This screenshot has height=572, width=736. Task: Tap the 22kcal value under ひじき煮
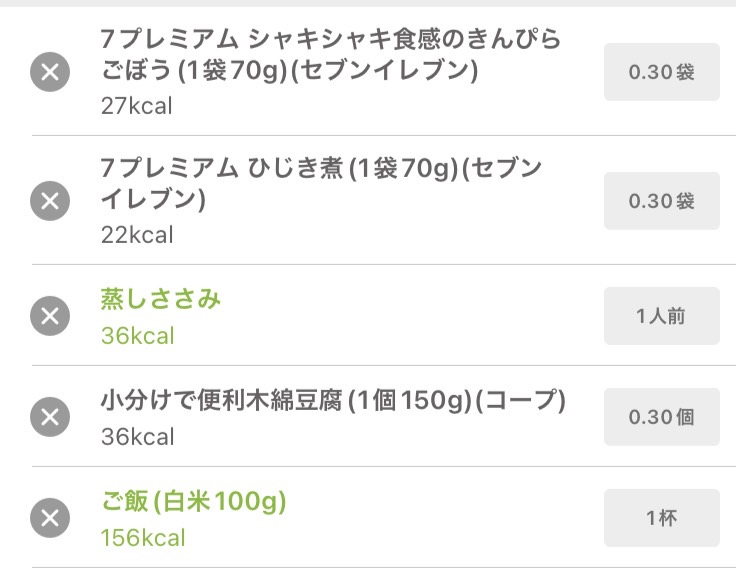137,235
